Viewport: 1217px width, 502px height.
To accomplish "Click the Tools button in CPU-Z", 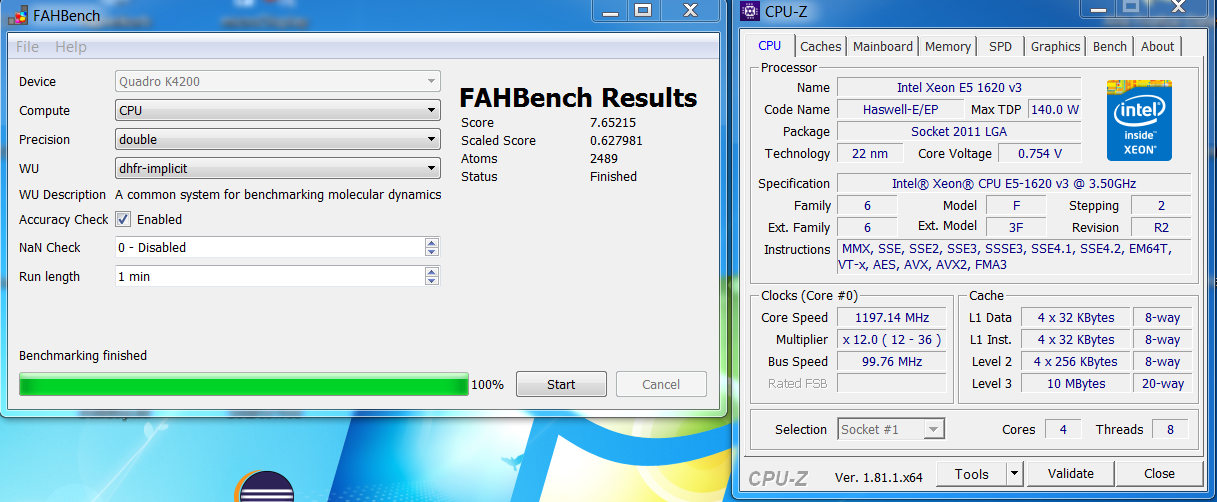I will (x=971, y=475).
